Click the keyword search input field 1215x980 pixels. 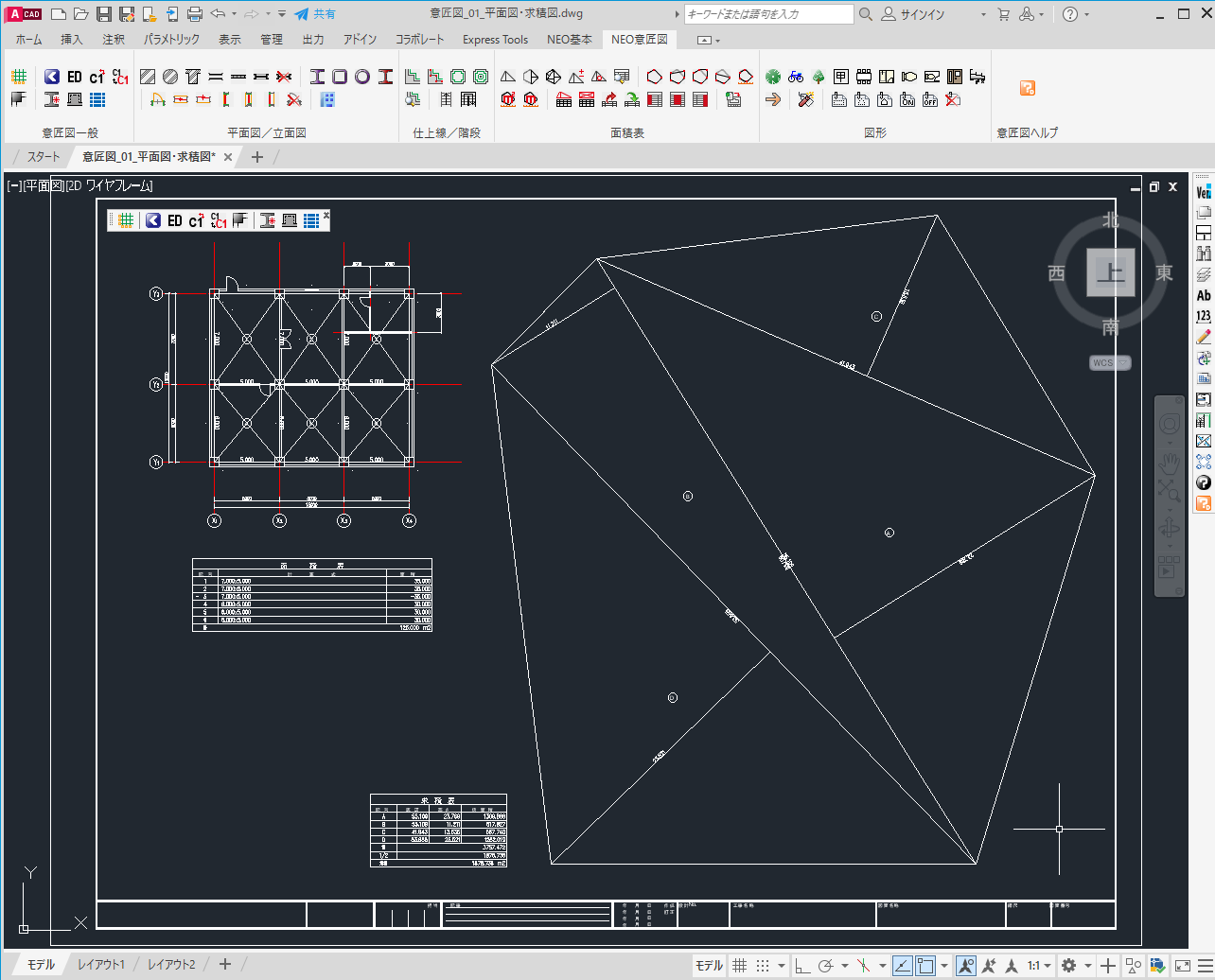[x=768, y=14]
